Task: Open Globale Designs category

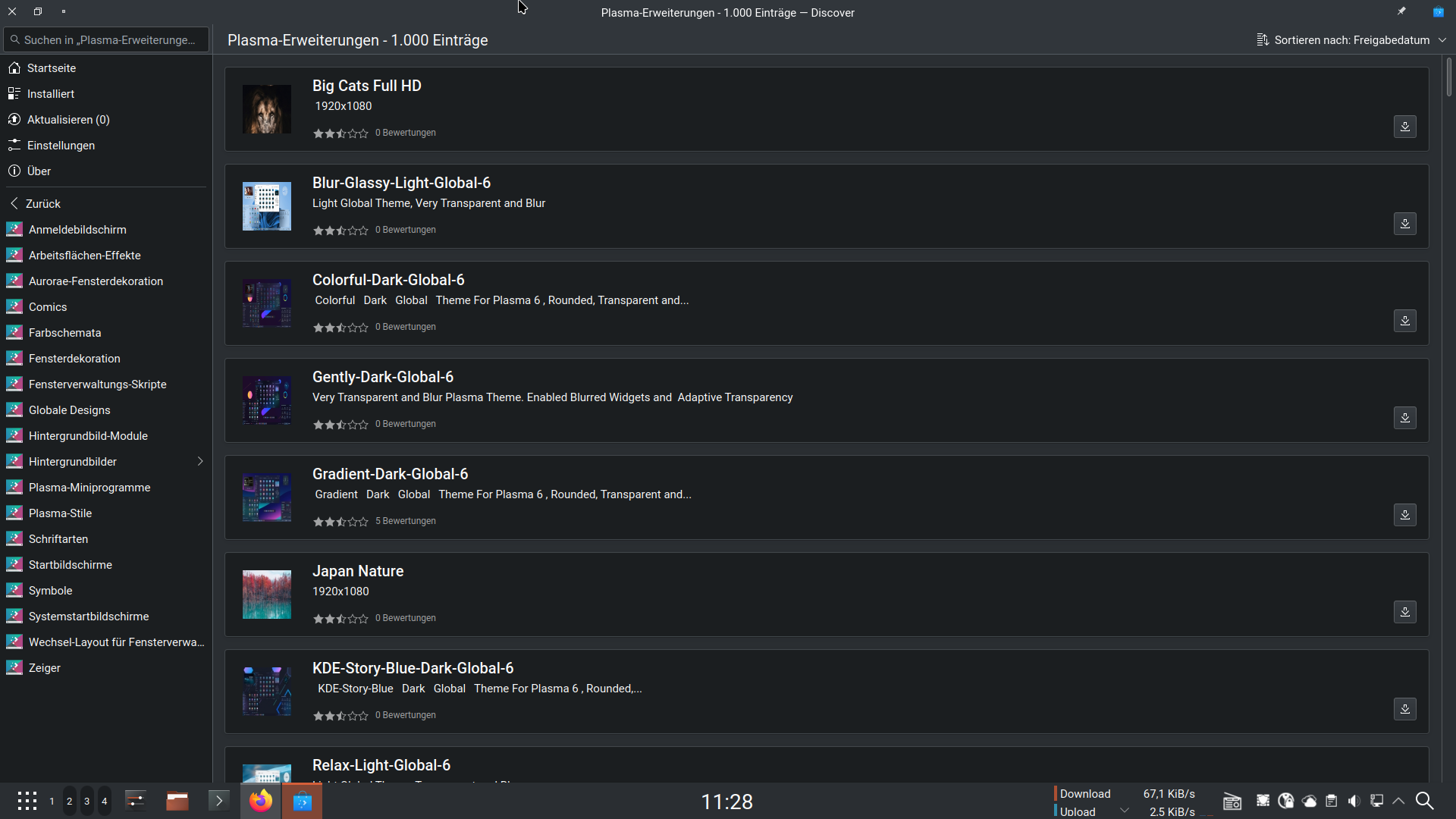Action: tap(106, 410)
